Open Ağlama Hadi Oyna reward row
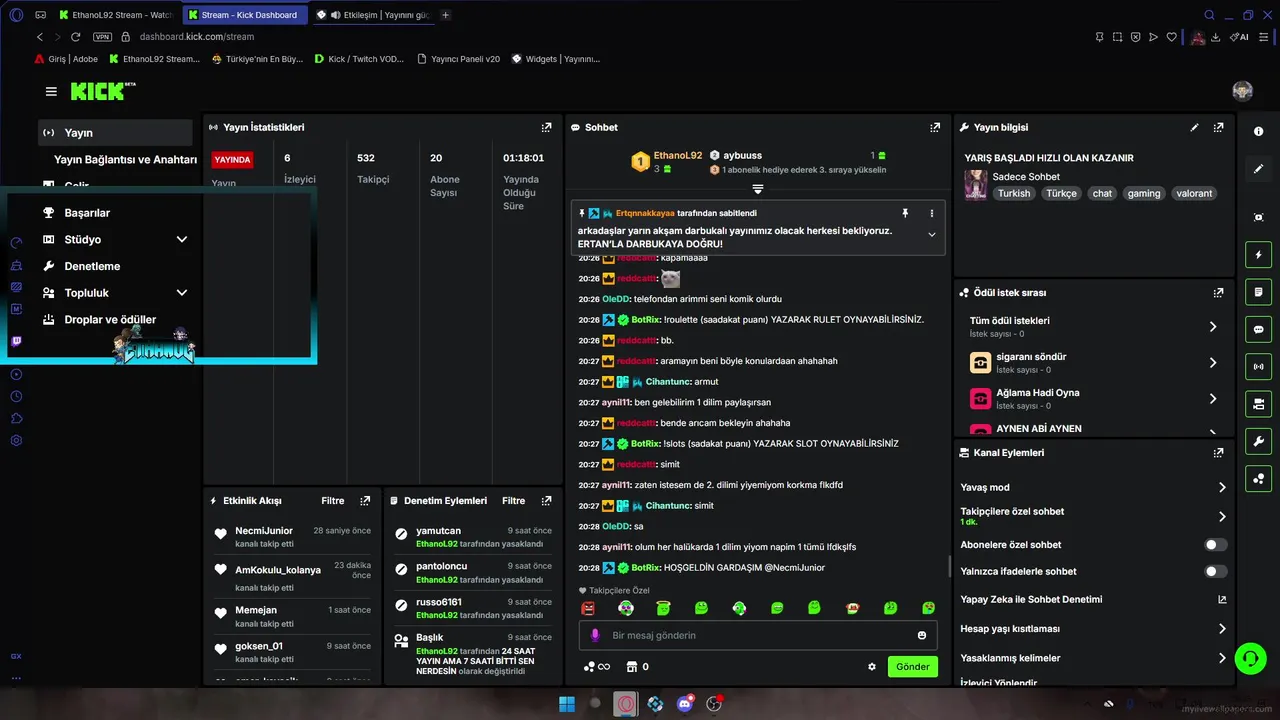 [x=1093, y=399]
